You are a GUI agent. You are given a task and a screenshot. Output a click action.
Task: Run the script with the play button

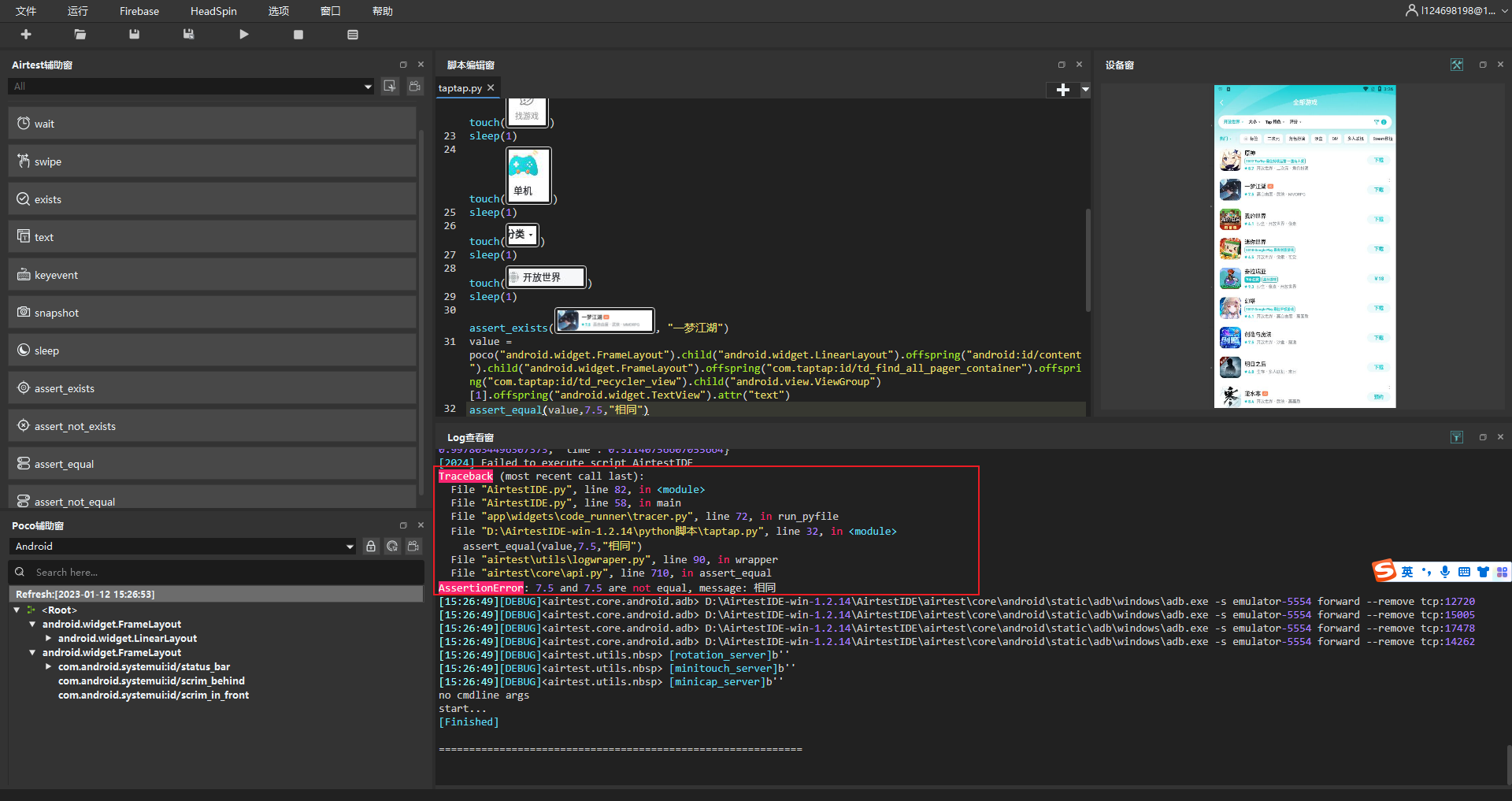tap(244, 35)
